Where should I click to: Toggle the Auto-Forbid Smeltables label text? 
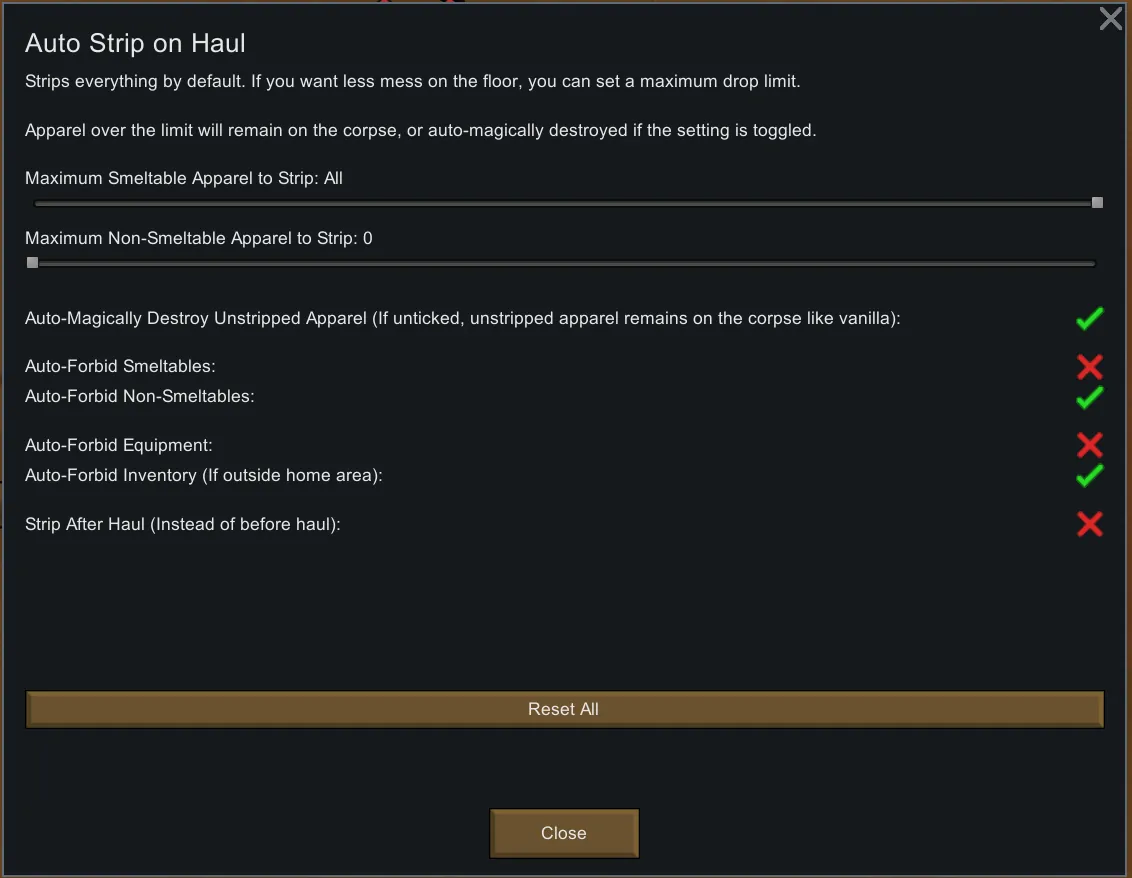(120, 367)
